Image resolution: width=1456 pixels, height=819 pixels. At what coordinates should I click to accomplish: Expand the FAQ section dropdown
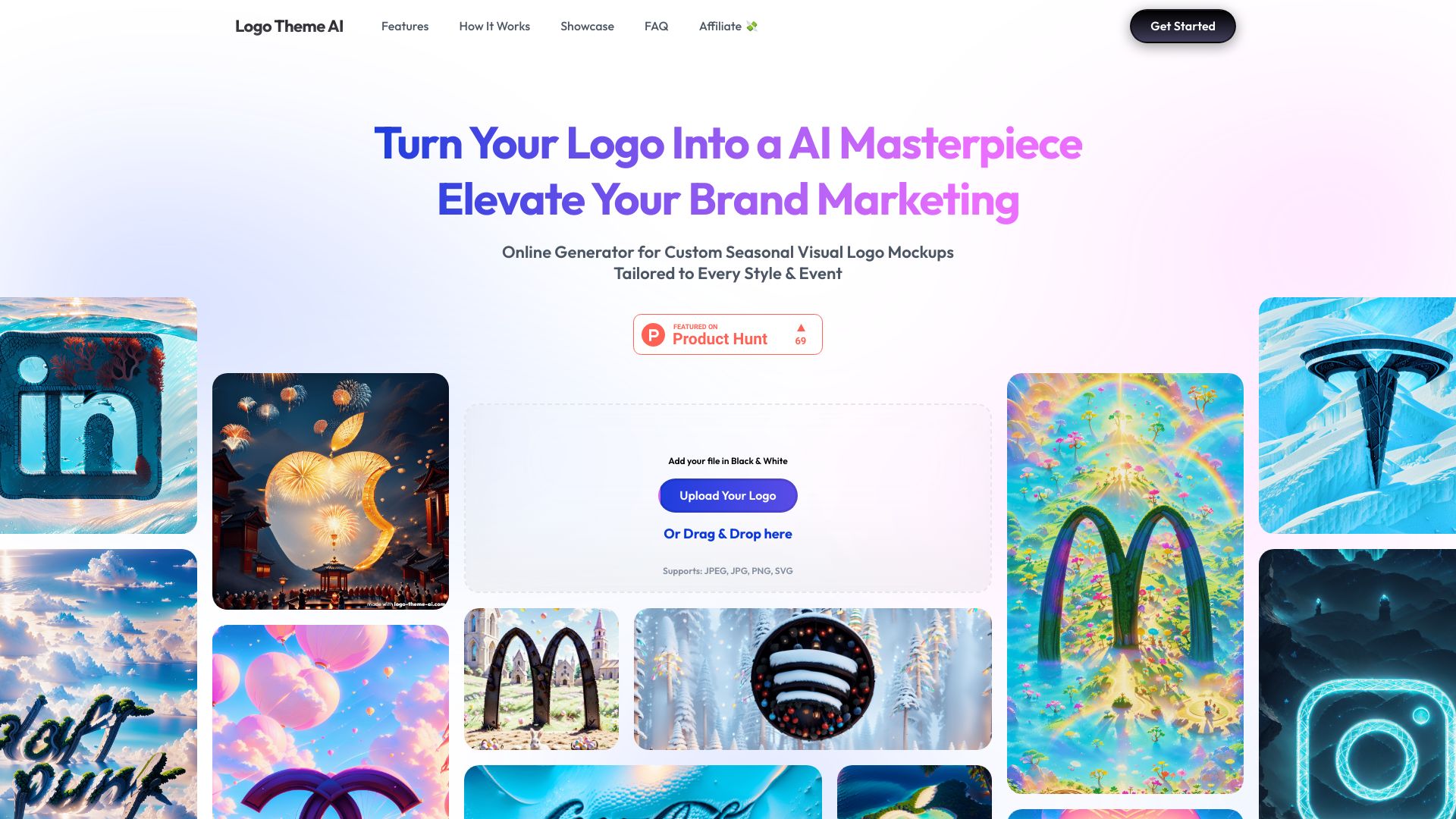point(656,26)
